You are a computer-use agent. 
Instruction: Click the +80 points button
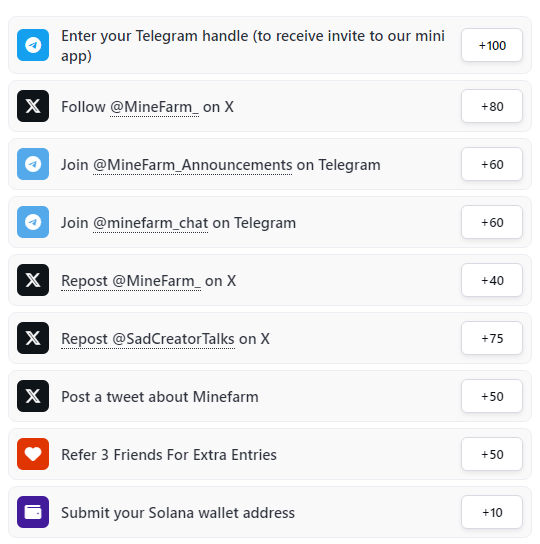click(492, 106)
